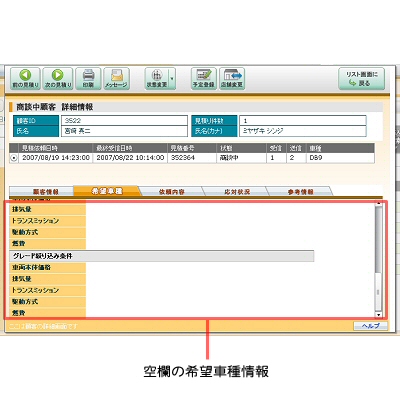The height and width of the screenshot is (400, 400).
Task: Switch to the 応対状況 tab
Action: click(236, 191)
